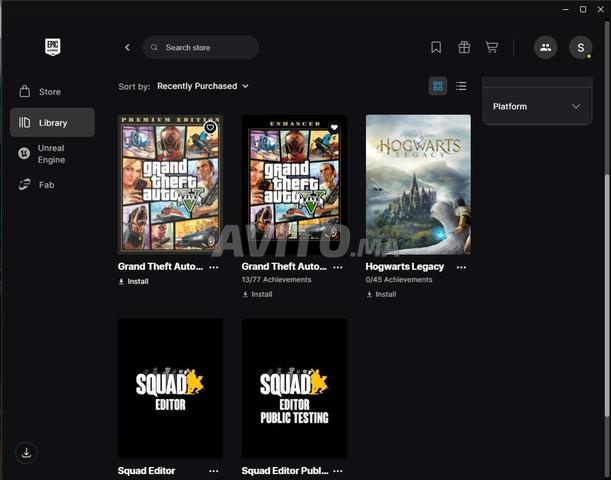Minimize the launcher window
The width and height of the screenshot is (611, 480).
pyautogui.click(x=565, y=9)
